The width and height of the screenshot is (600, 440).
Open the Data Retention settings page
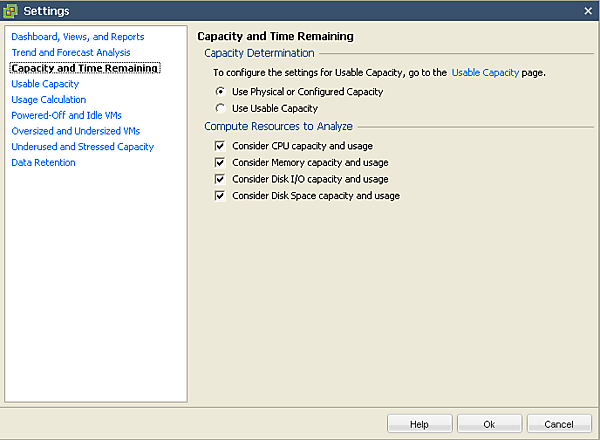(43, 163)
